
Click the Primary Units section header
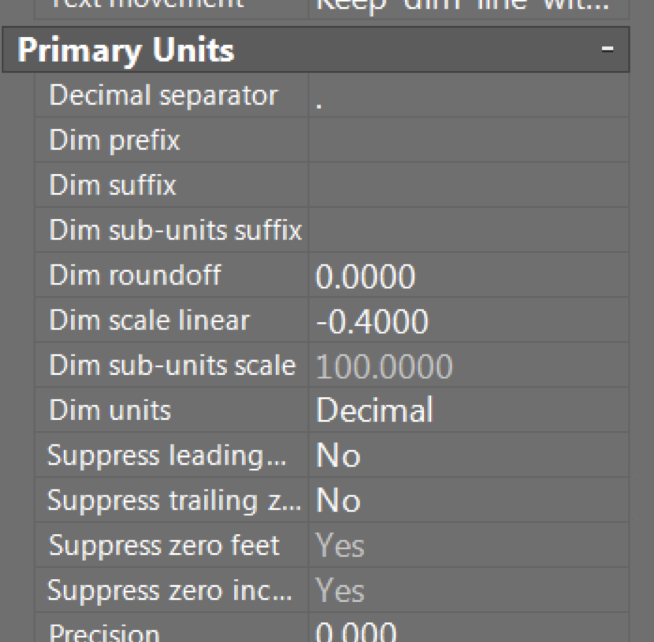[x=127, y=51]
